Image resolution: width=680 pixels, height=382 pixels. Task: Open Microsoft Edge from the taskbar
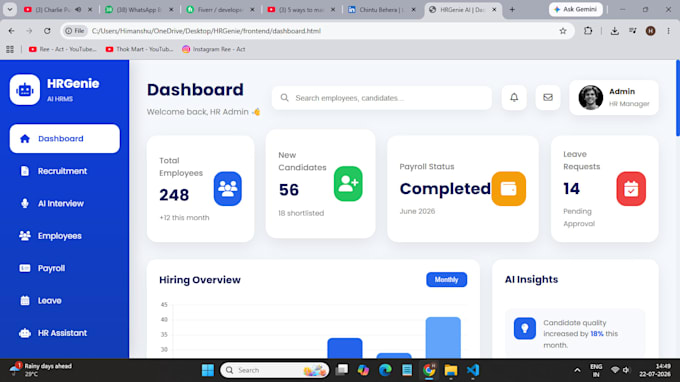point(385,370)
